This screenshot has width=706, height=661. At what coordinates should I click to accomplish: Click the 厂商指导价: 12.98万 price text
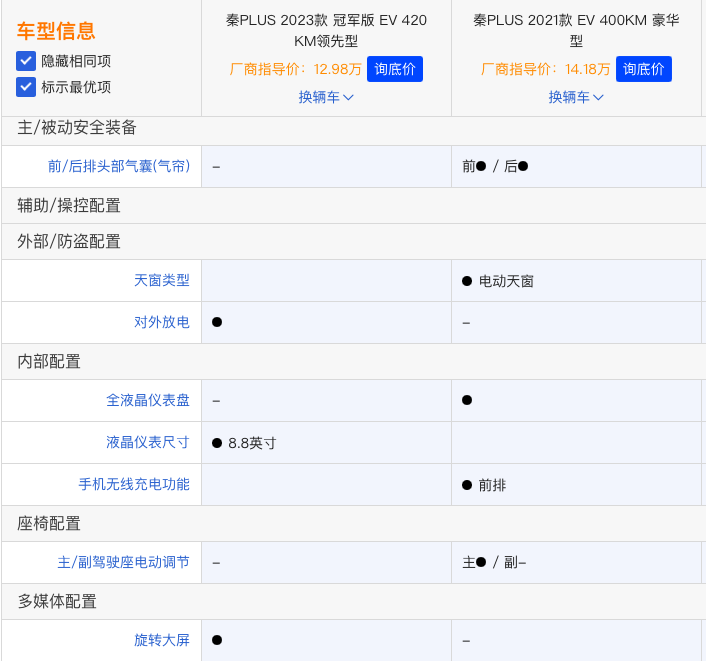coord(295,69)
